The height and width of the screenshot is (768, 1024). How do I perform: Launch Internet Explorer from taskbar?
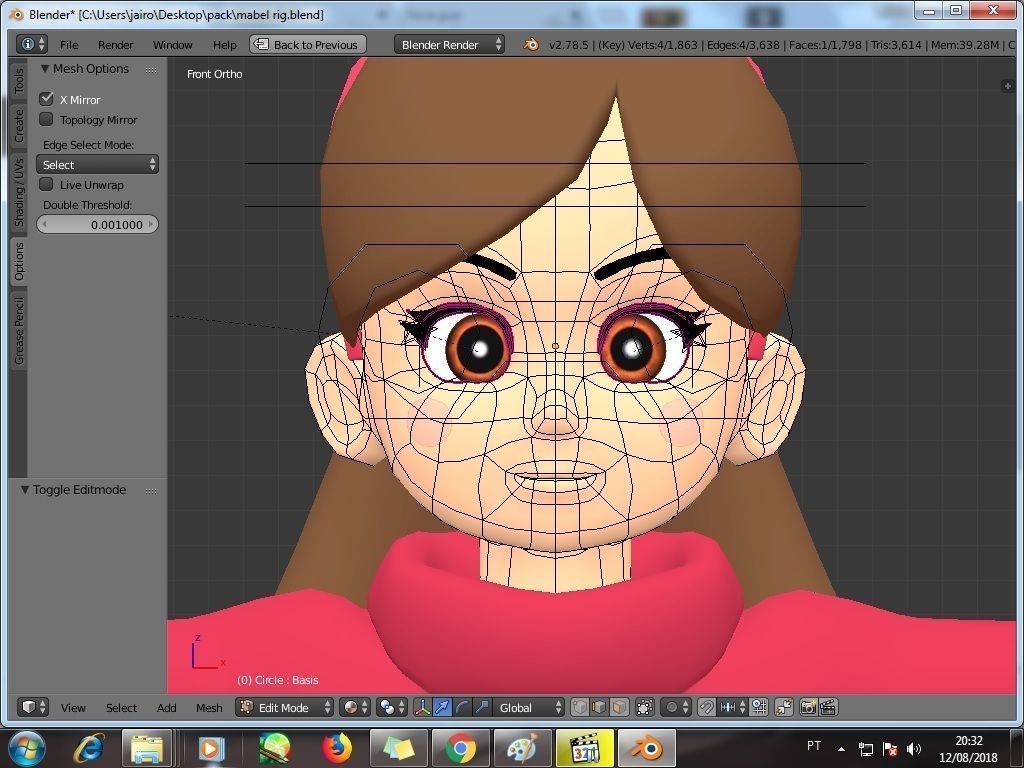90,748
